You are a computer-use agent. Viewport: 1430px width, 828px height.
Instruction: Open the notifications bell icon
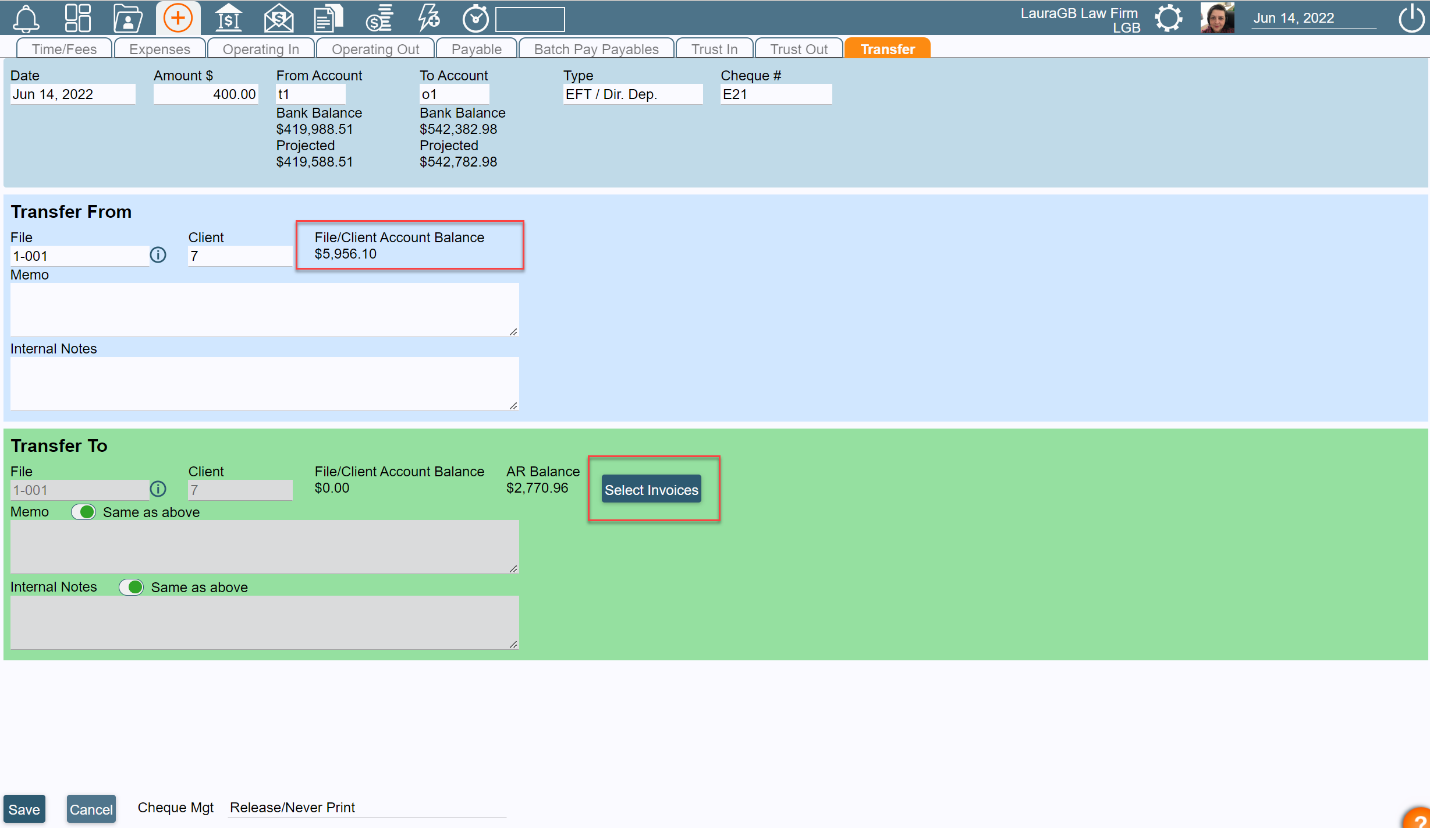(x=26, y=17)
